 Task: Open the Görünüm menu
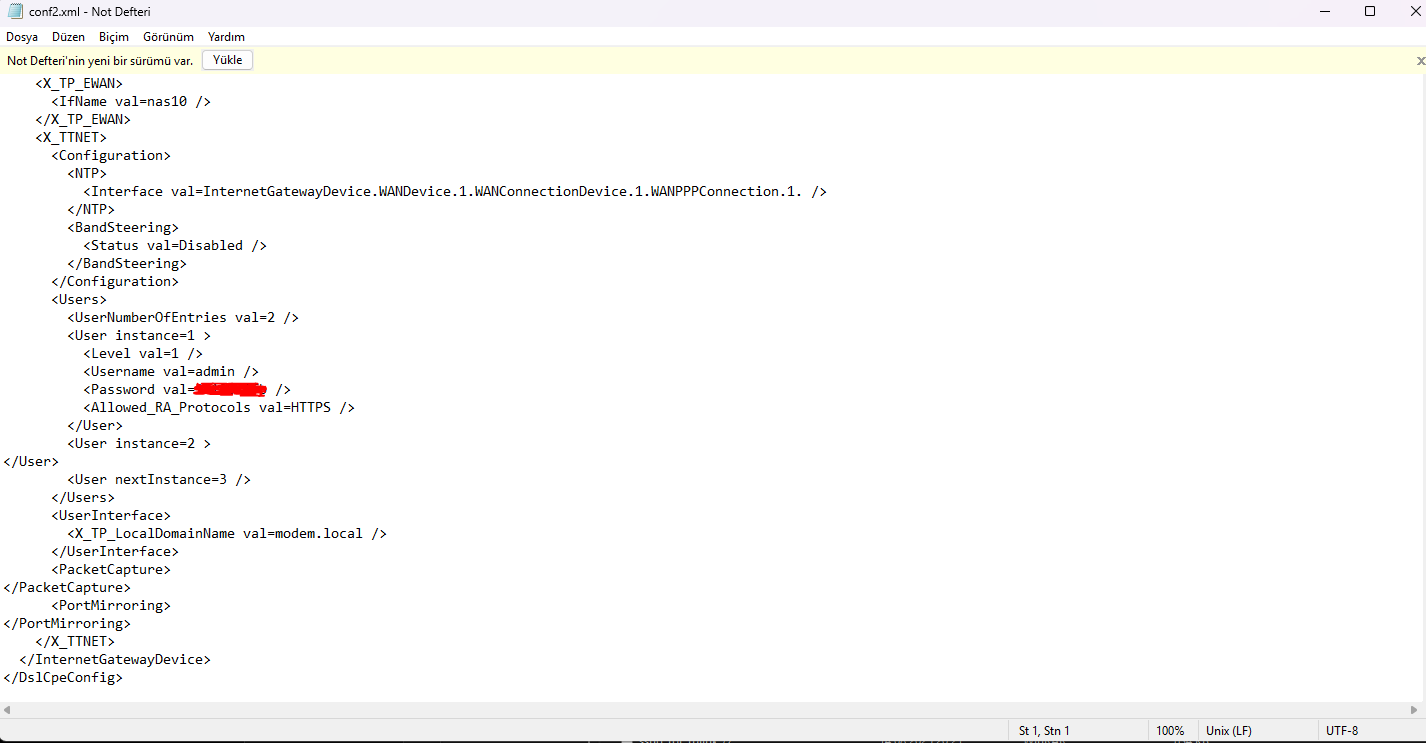pos(168,37)
